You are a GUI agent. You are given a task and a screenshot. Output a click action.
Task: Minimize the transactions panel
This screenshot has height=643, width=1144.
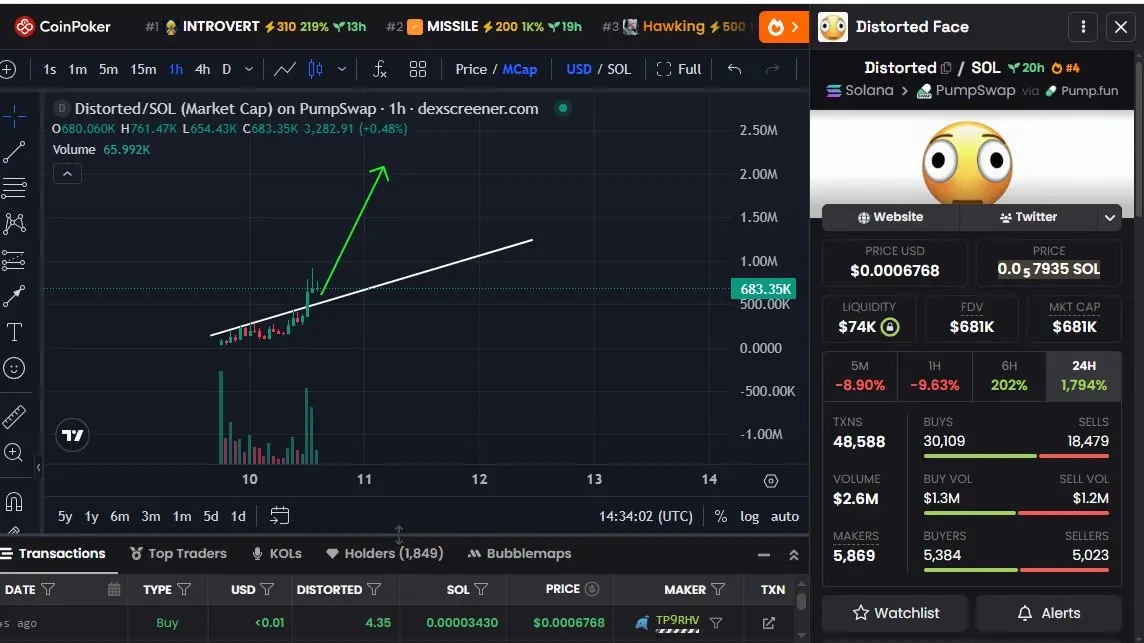tap(764, 555)
